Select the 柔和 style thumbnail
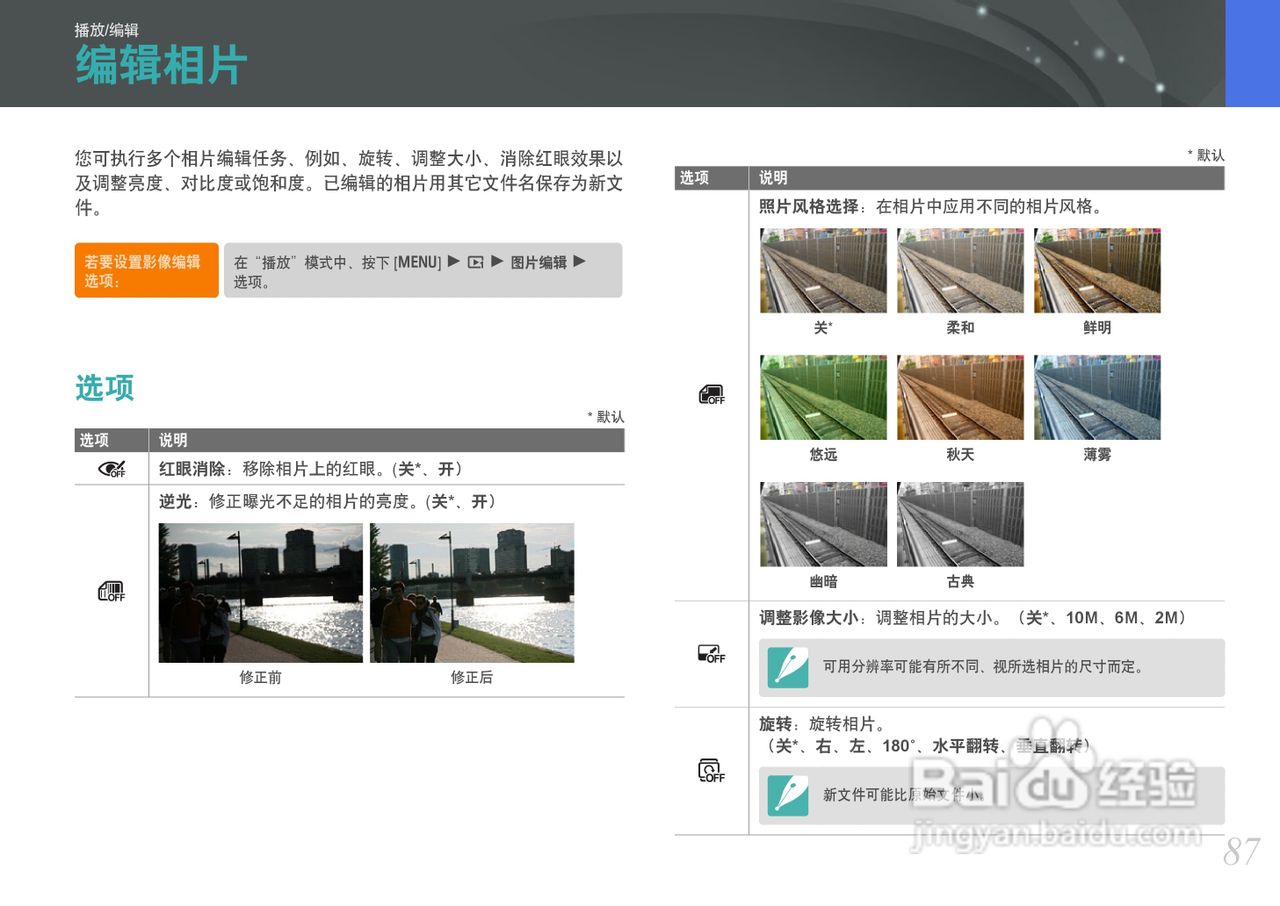Image resolution: width=1280 pixels, height=906 pixels. pos(960,270)
